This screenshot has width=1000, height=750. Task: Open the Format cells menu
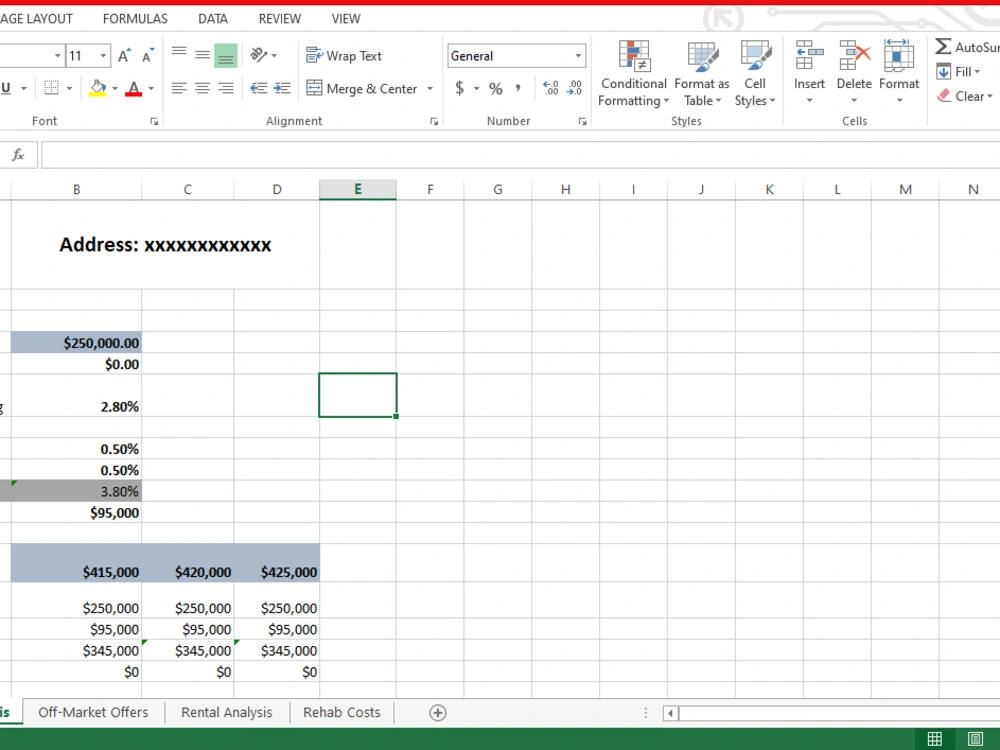pyautogui.click(x=899, y=72)
